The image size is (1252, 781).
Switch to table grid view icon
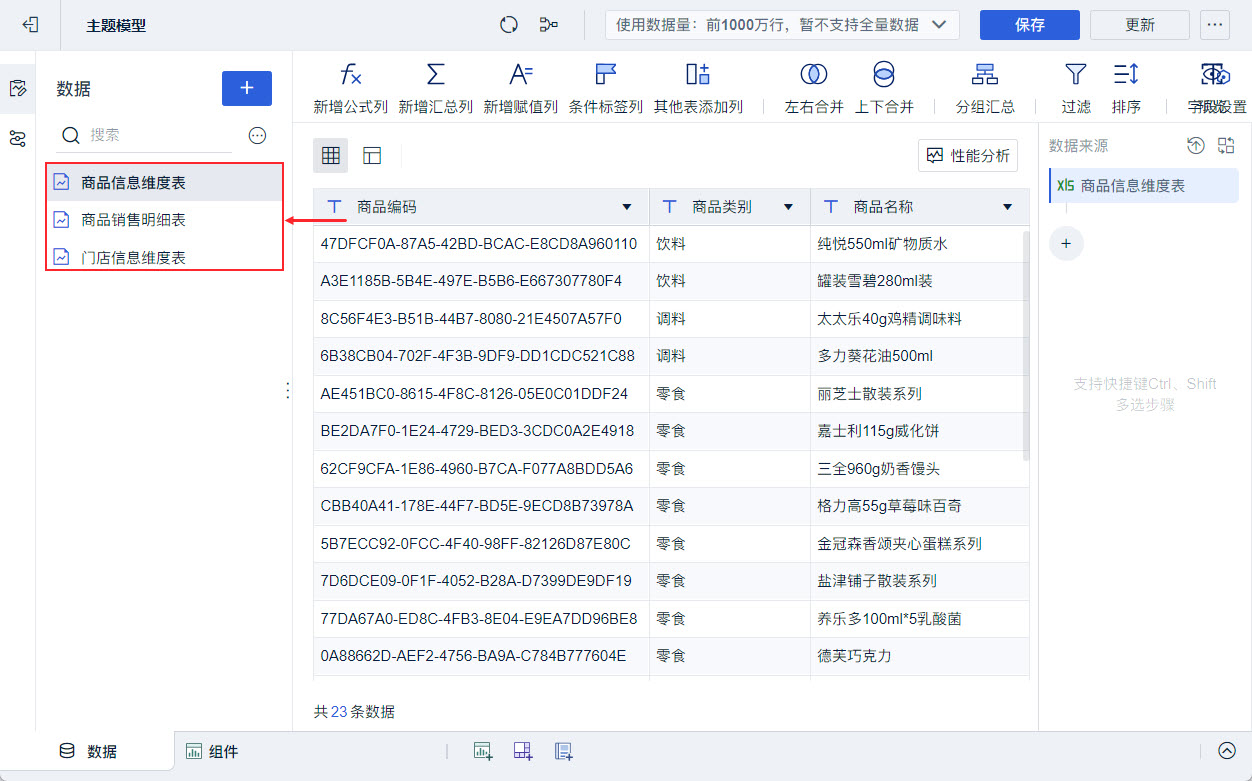click(x=331, y=155)
